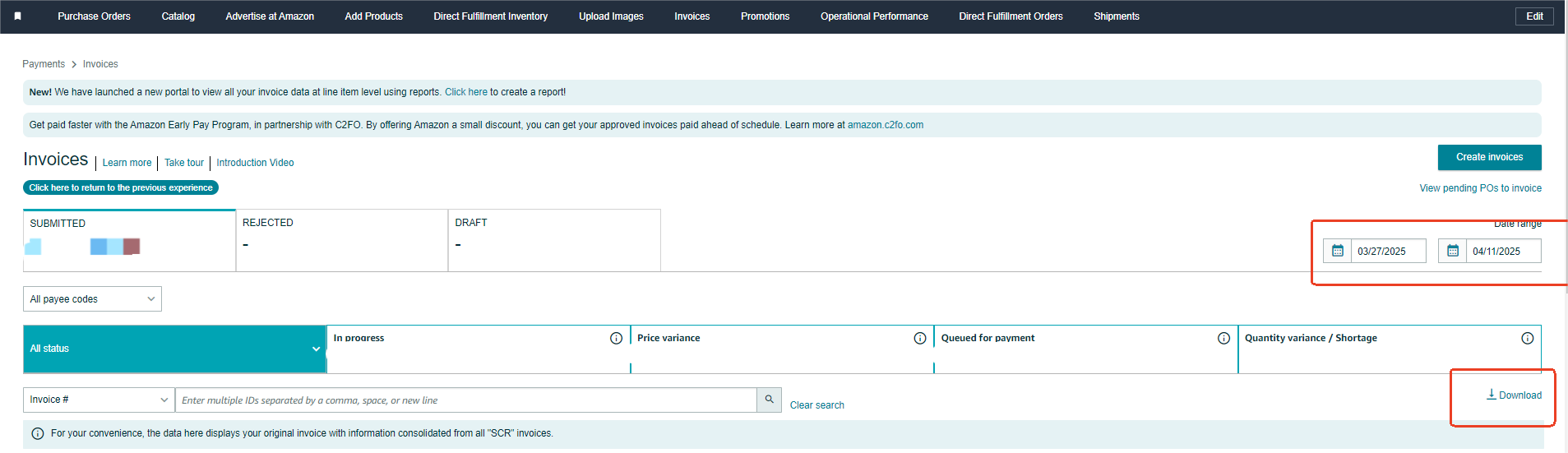Click the info icon beside convenience notice
Image resolution: width=1568 pixels, height=453 pixels.
pos(37,433)
